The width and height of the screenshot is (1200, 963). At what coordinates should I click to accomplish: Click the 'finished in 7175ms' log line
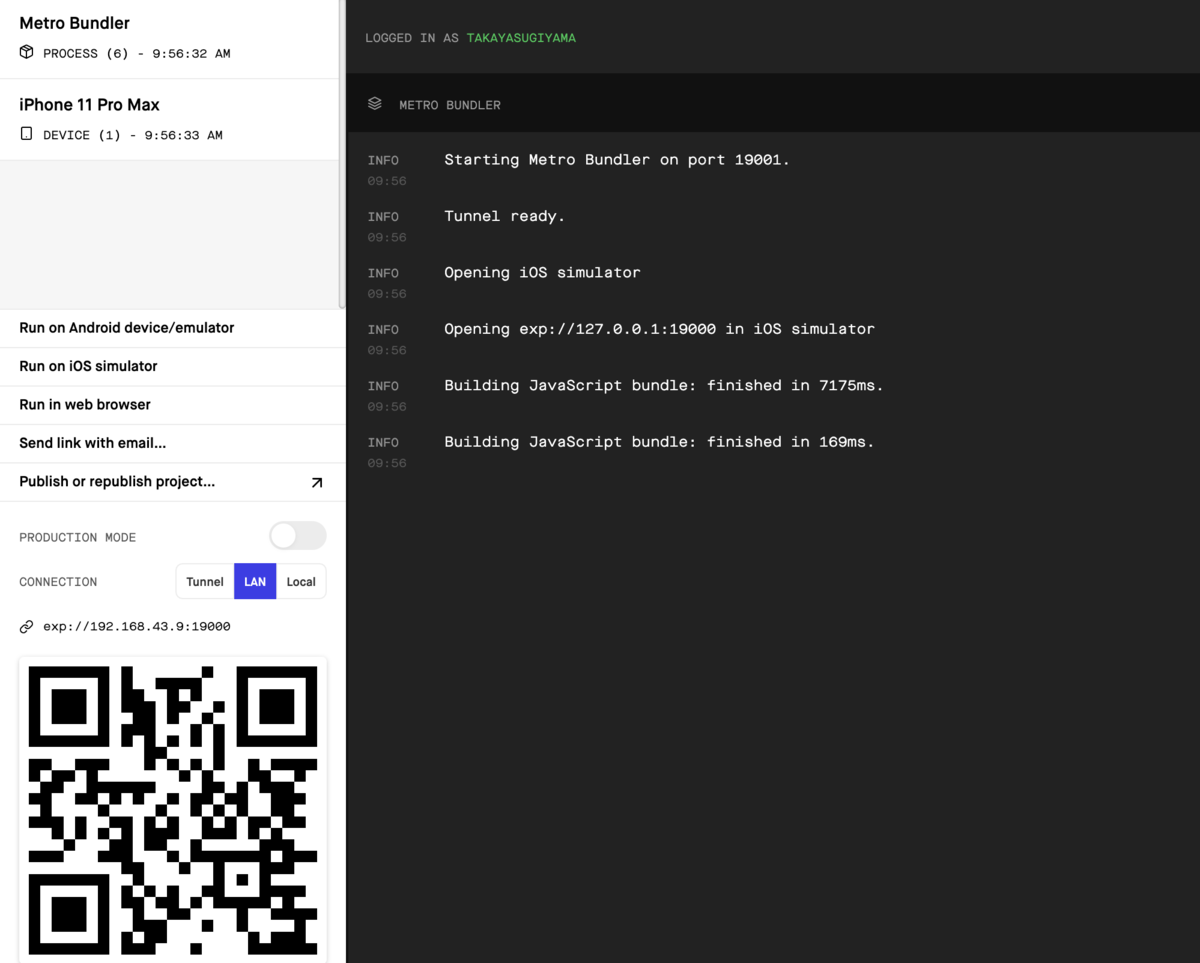tap(664, 386)
